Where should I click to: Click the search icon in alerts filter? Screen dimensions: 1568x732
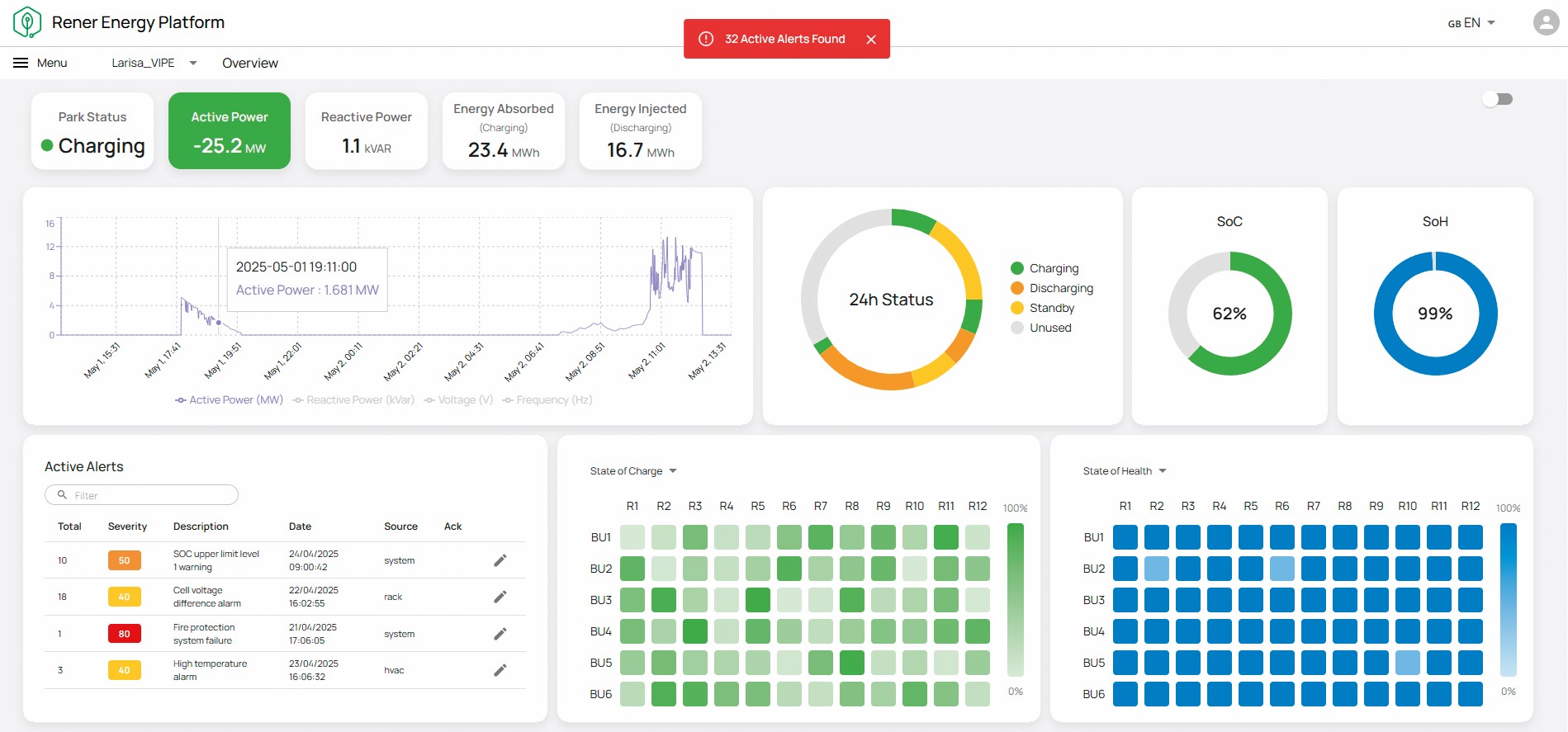click(62, 495)
